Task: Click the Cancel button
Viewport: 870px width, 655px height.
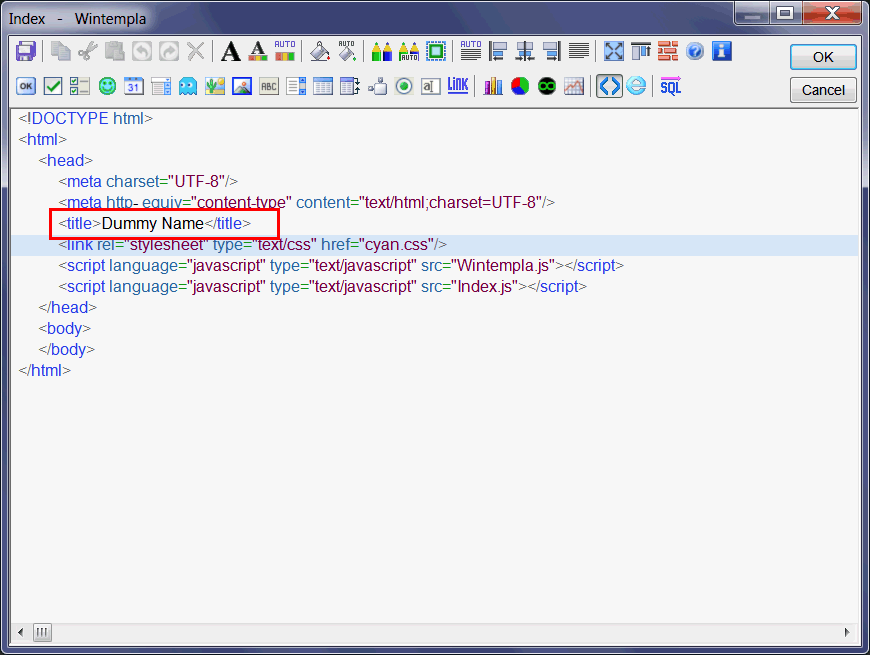Action: pyautogui.click(x=823, y=90)
